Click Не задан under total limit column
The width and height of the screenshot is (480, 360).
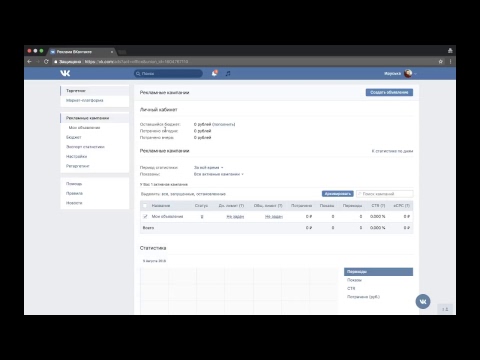(274, 217)
